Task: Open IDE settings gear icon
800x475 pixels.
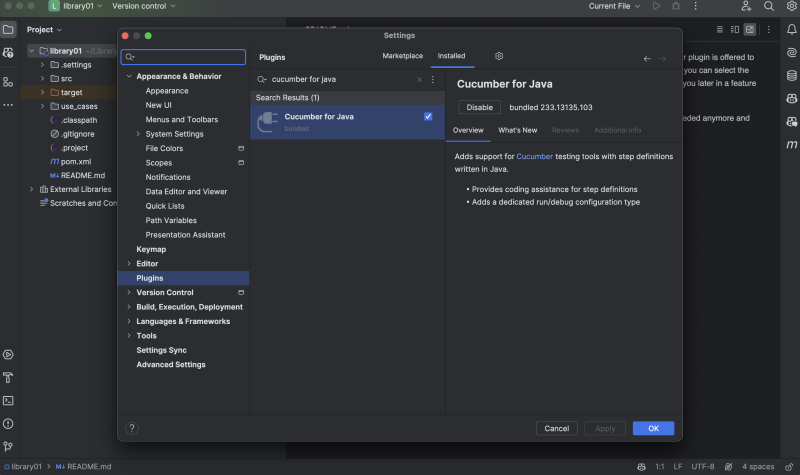Action: tap(791, 6)
